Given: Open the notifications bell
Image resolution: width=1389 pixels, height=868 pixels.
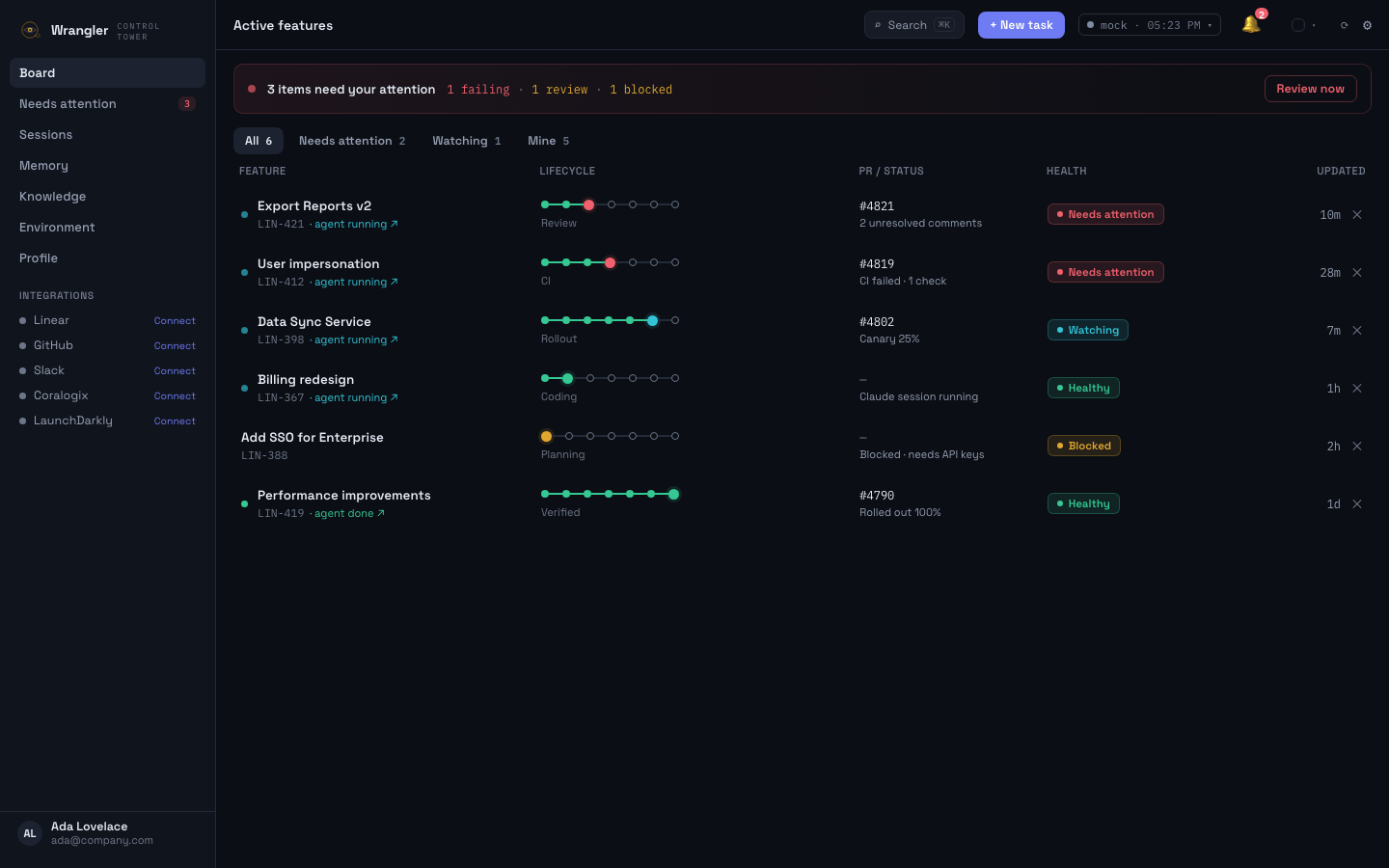Looking at the screenshot, I should pyautogui.click(x=1251, y=25).
